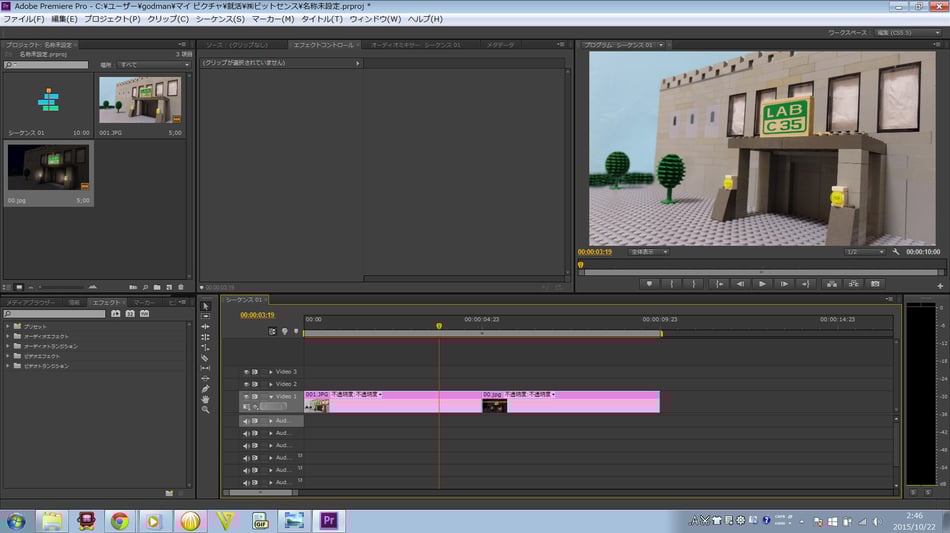Click the Mark In button in Program monitor
The width and height of the screenshot is (950, 533).
[x=671, y=284]
